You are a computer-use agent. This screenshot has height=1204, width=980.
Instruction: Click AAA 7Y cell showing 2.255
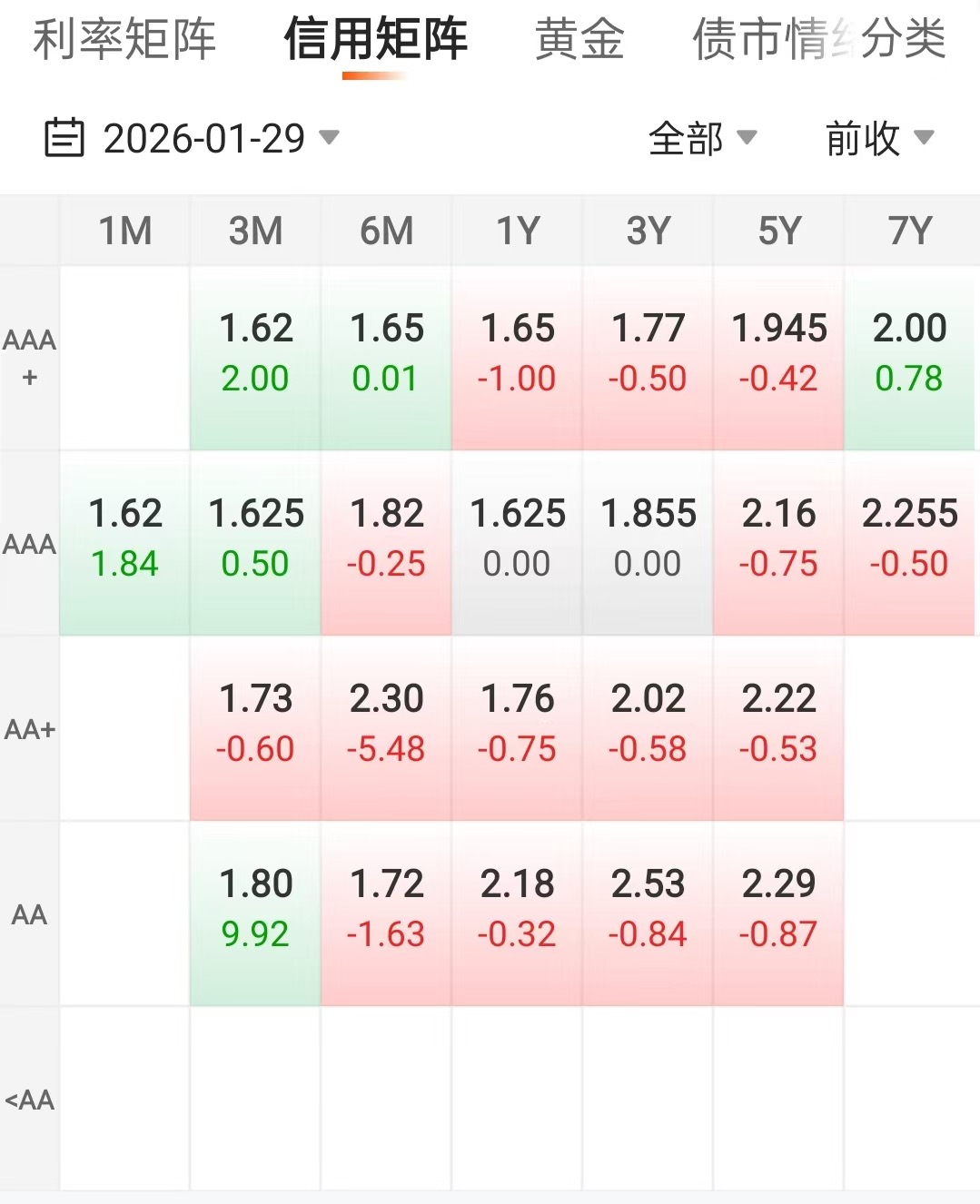pos(910,538)
